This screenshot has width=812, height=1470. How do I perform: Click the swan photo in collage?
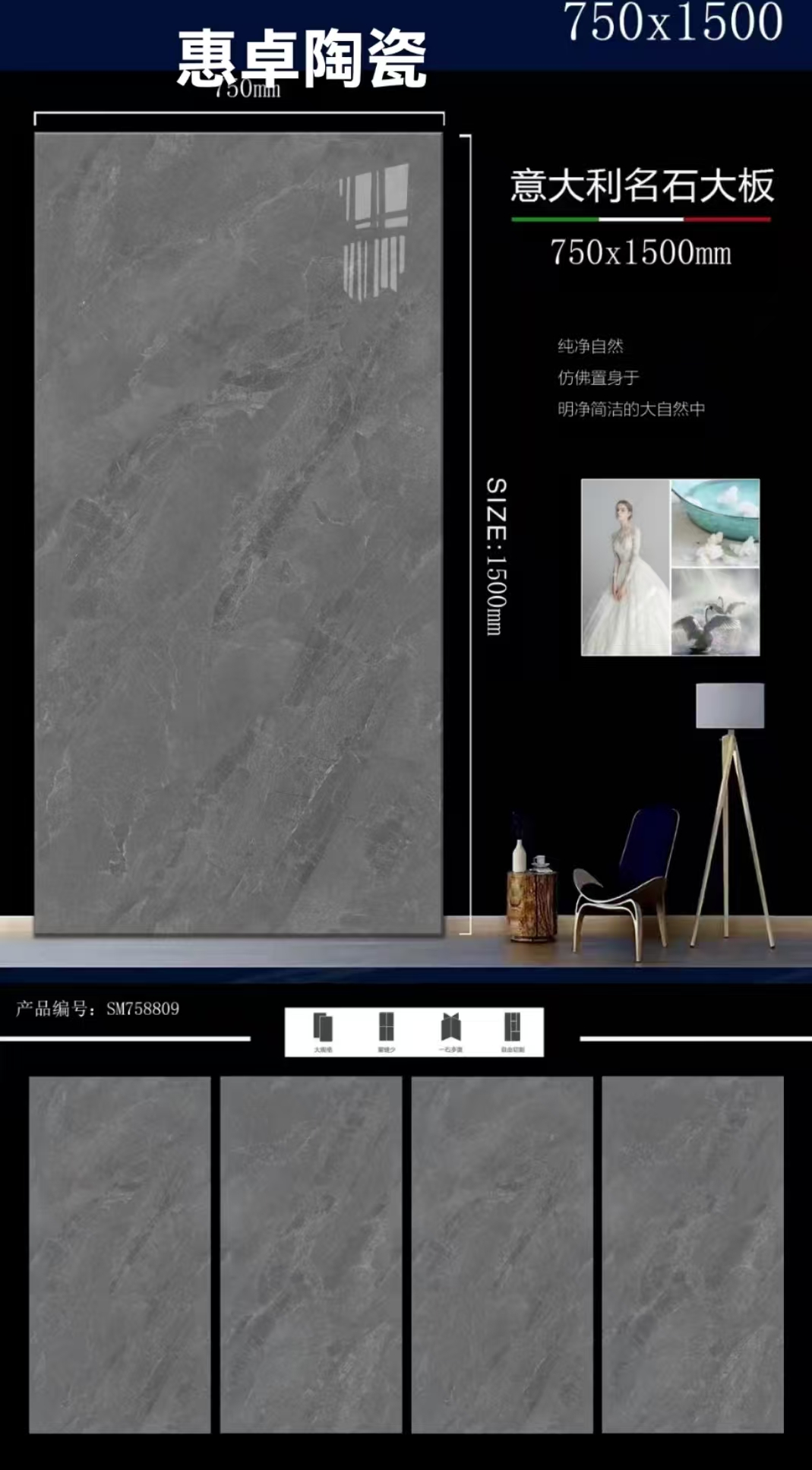click(x=716, y=612)
